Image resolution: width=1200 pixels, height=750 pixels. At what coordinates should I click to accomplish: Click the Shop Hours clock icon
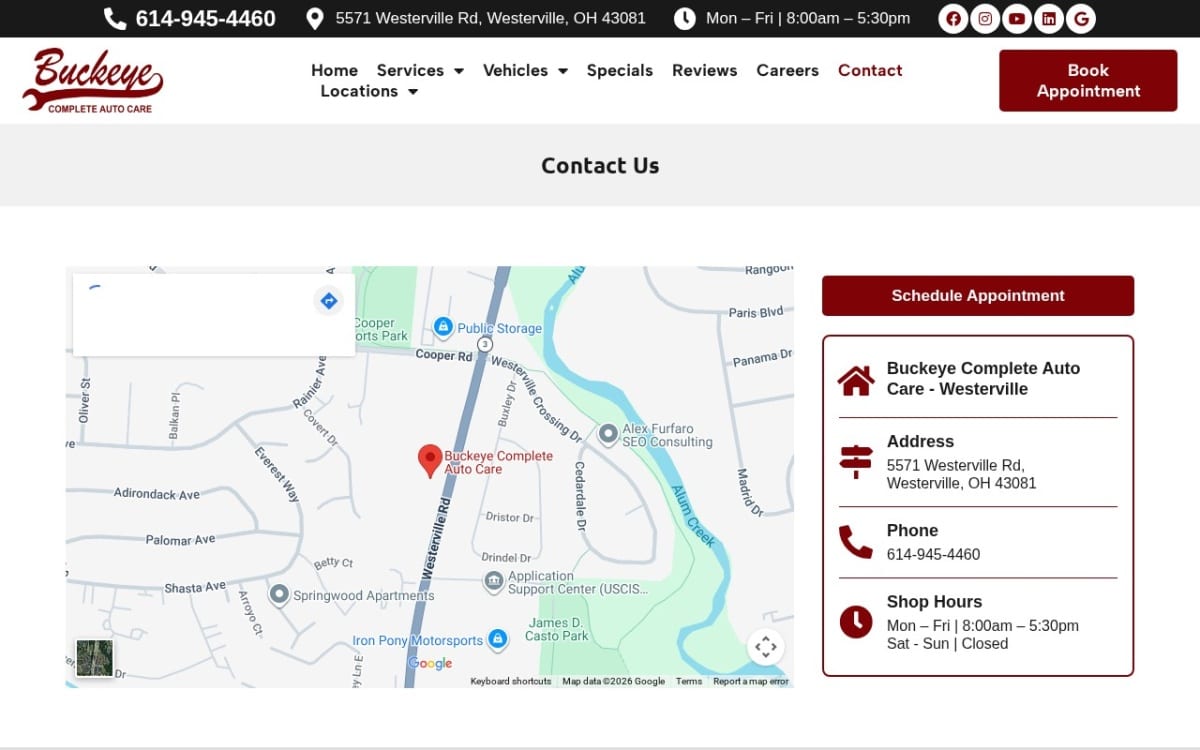856,622
